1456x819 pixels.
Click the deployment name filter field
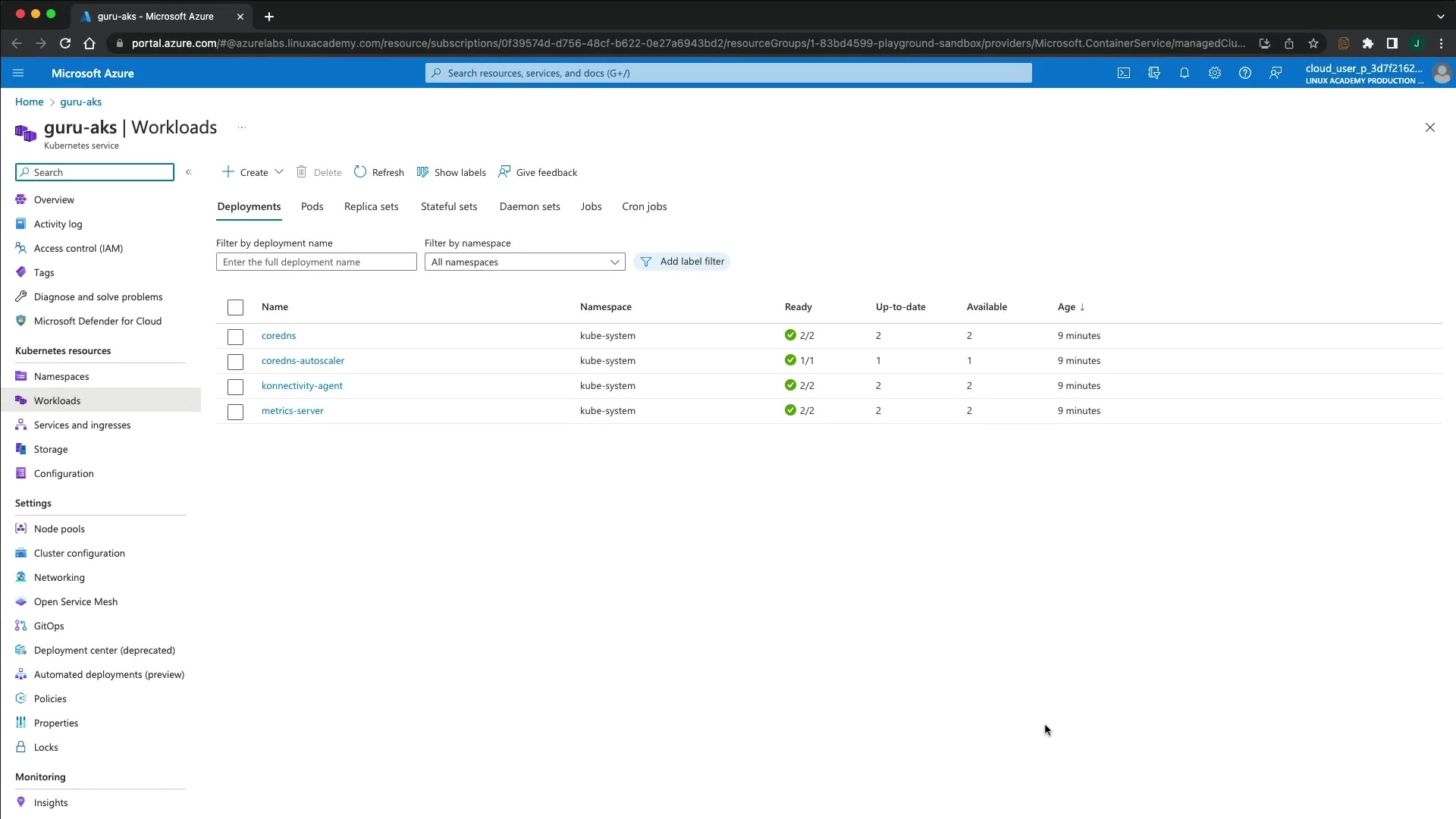pyautogui.click(x=316, y=262)
